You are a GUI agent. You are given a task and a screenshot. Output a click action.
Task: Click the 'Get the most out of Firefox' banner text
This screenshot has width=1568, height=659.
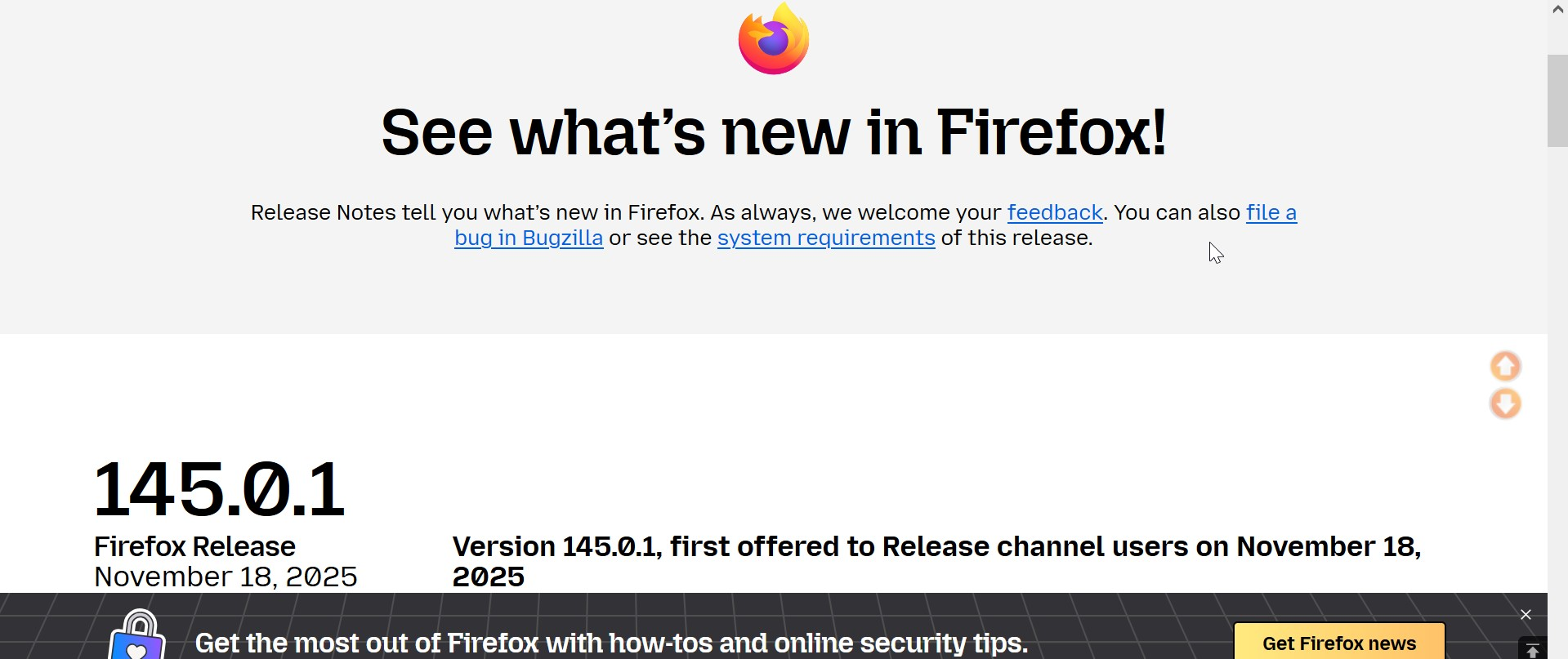611,643
